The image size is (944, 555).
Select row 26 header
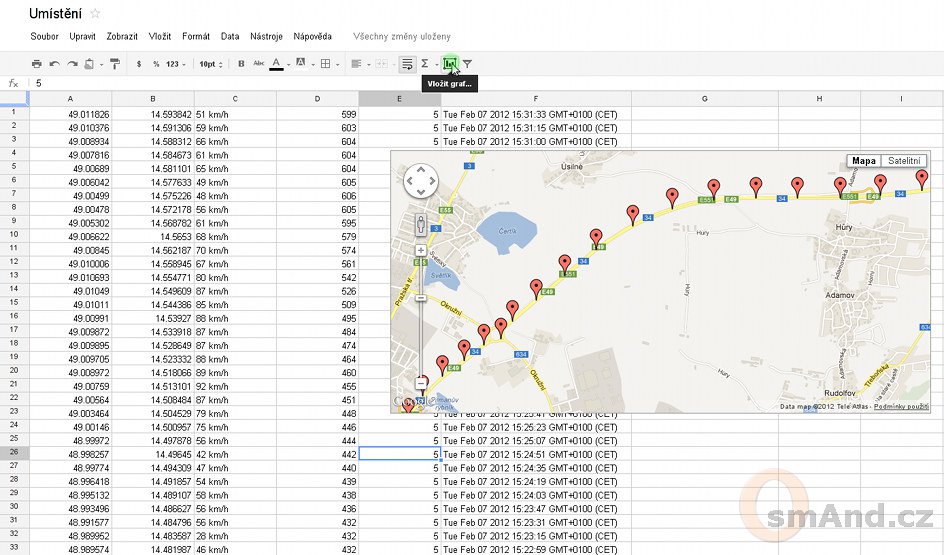point(14,453)
